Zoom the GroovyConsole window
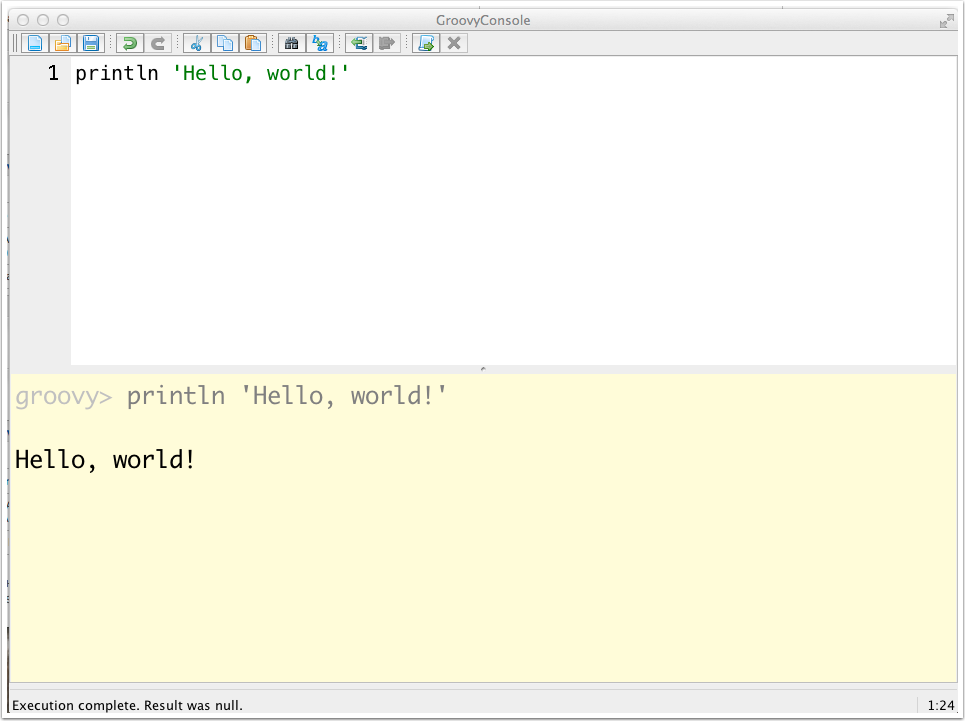 coord(63,20)
